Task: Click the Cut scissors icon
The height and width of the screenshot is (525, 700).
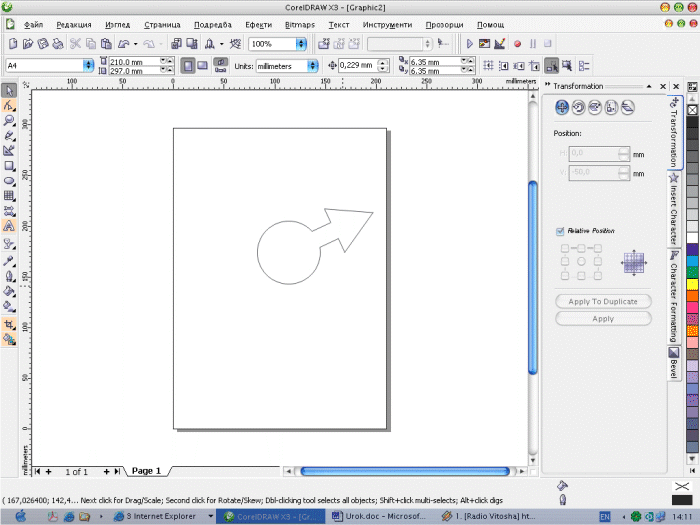Action: click(x=75, y=44)
